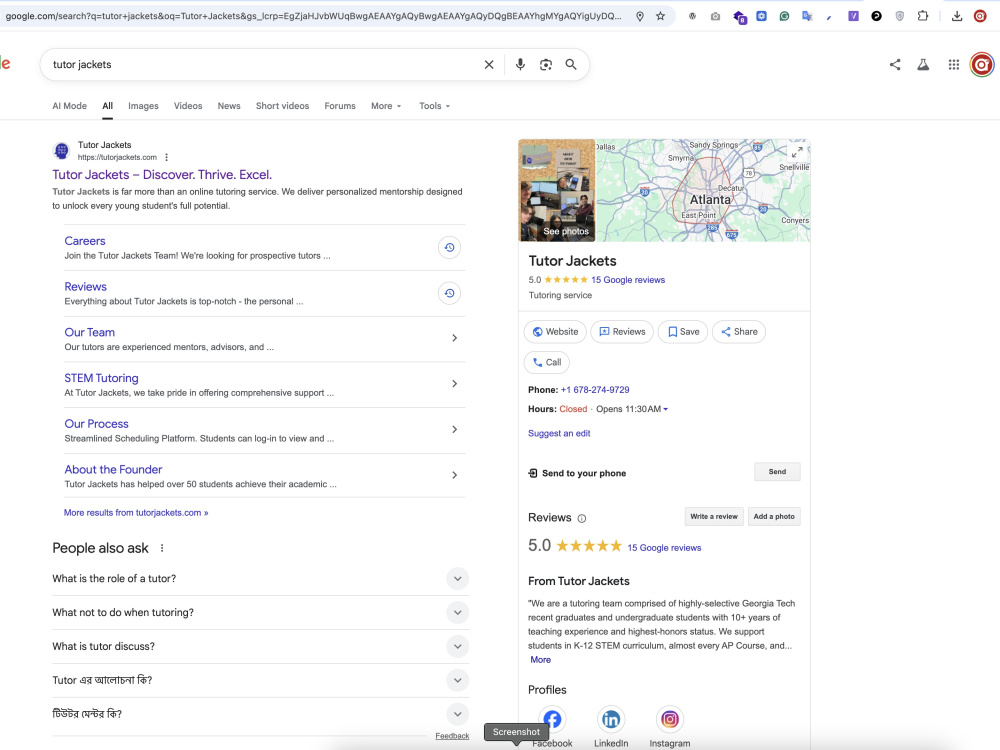Click the Reviews info circle icon
Viewport: 1000px width, 750px height.
click(582, 518)
